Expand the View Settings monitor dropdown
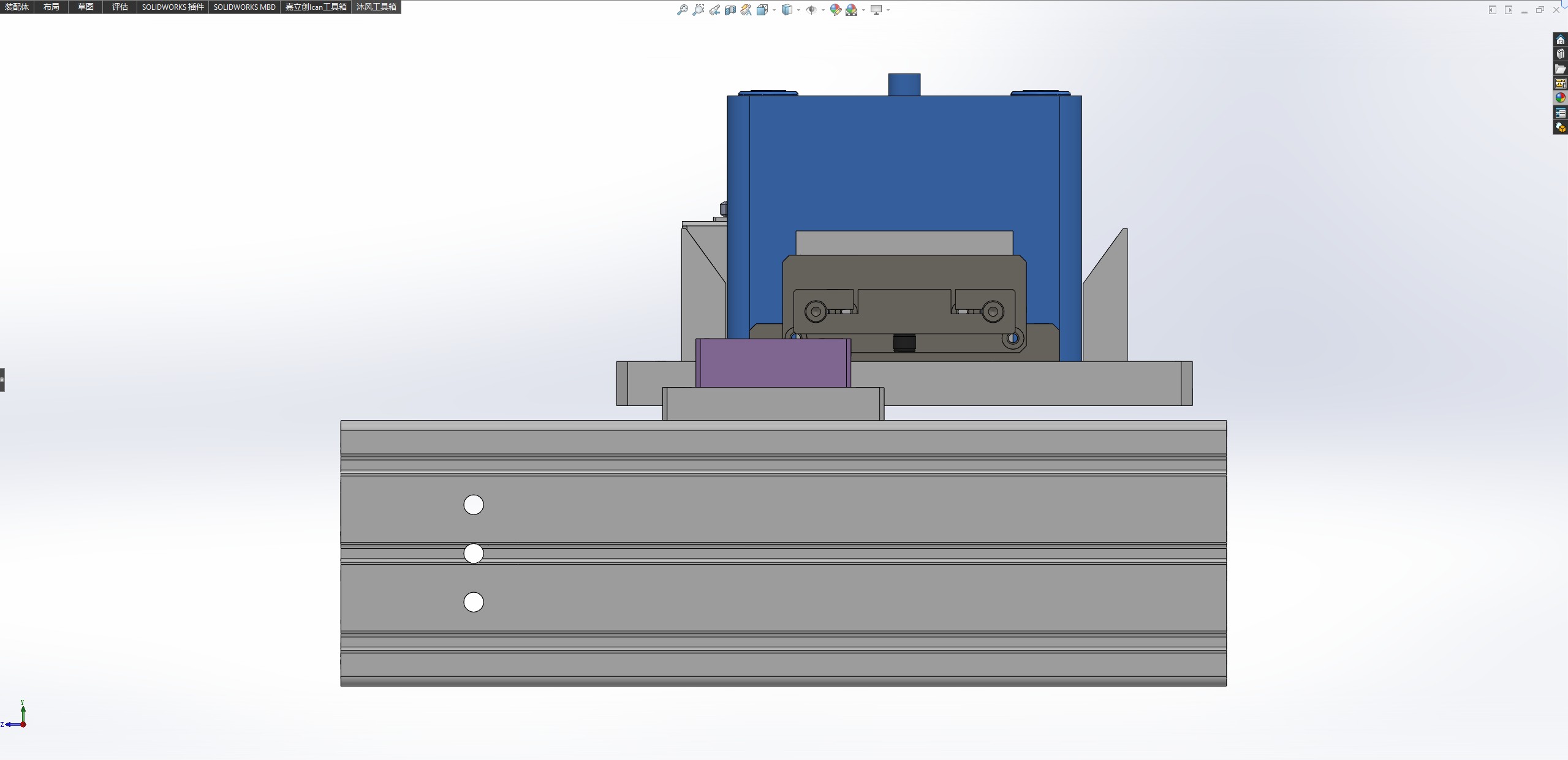 (x=888, y=10)
